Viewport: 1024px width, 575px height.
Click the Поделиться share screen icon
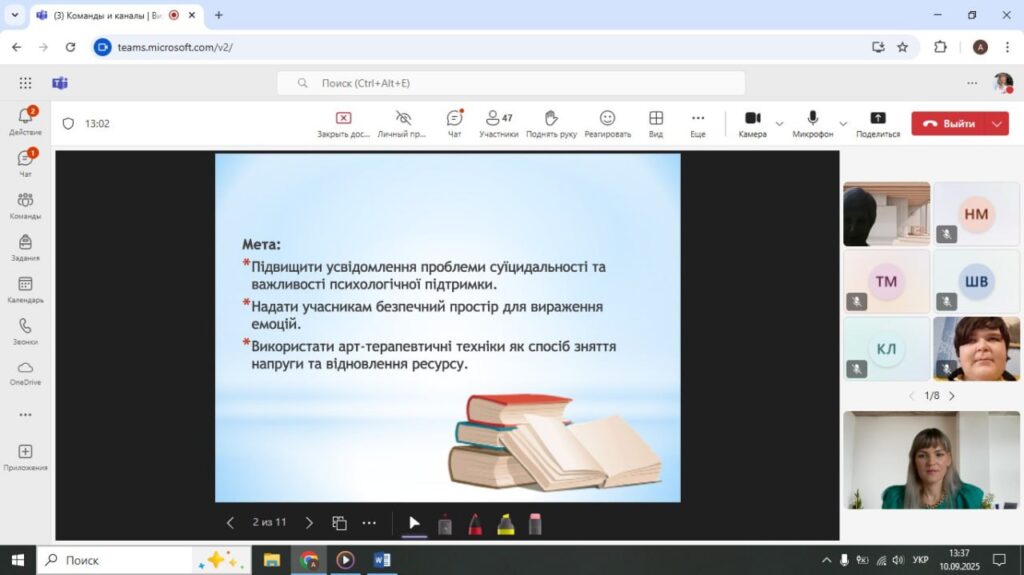(x=877, y=123)
